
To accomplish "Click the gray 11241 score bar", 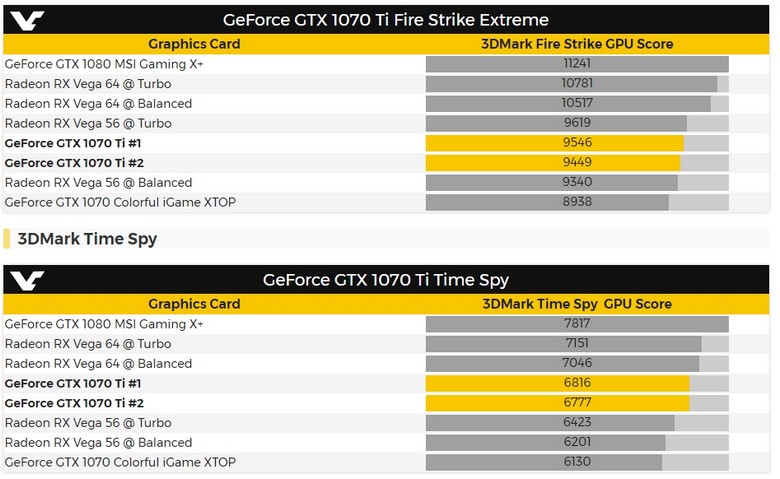I will (x=577, y=64).
